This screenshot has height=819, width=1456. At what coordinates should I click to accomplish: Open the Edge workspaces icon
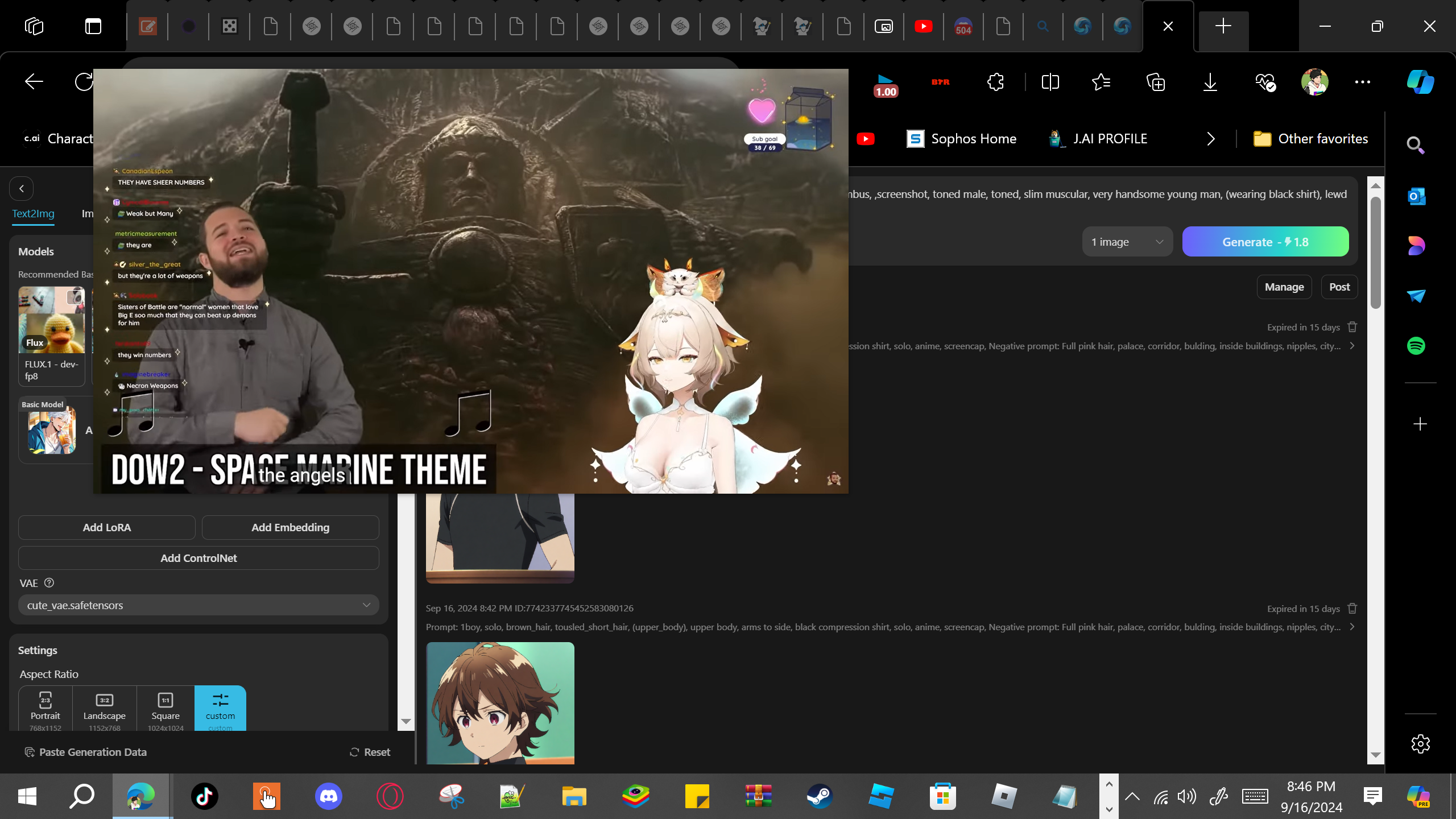[x=34, y=26]
